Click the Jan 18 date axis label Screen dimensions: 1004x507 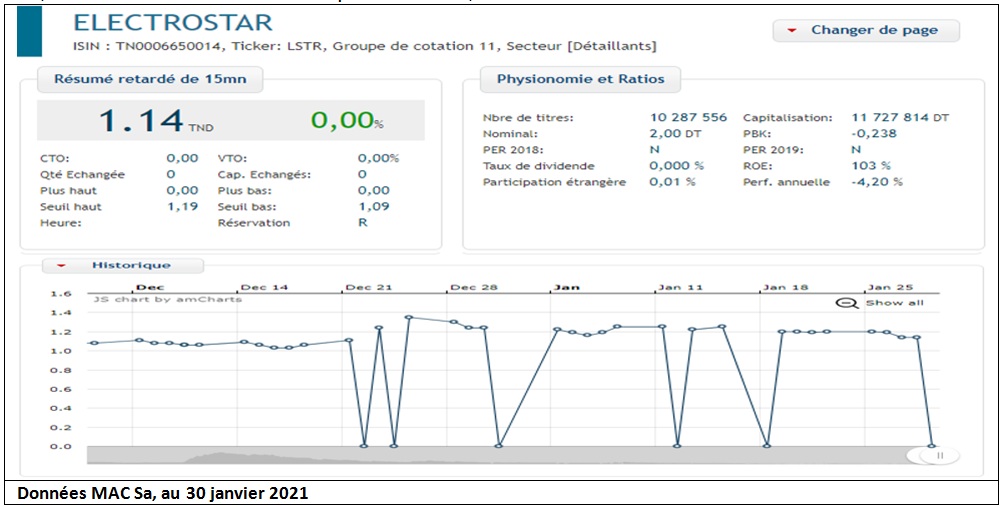[x=786, y=287]
